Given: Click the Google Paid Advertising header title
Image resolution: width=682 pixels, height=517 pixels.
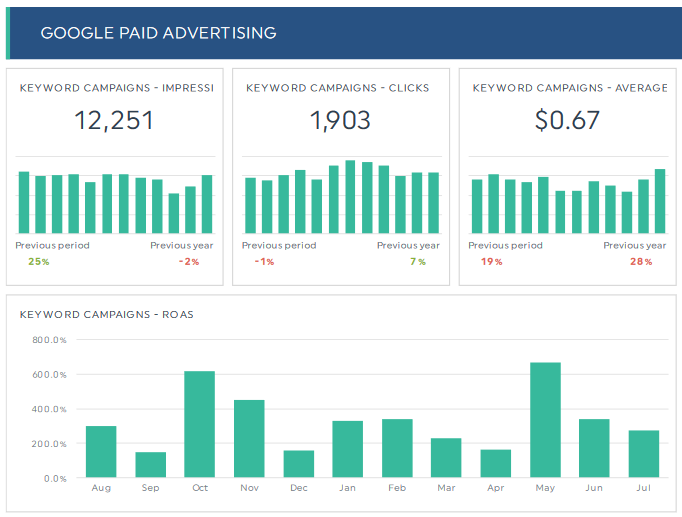Looking at the screenshot, I should click(158, 33).
